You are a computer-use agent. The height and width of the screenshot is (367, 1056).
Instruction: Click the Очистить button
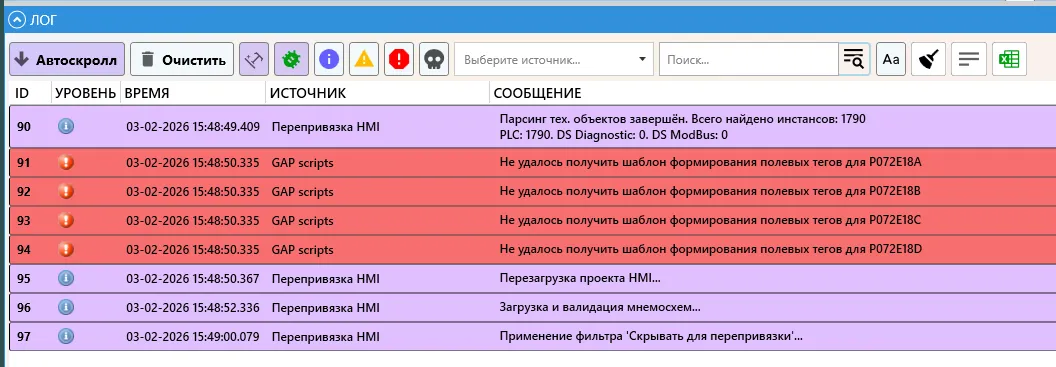click(x=182, y=59)
